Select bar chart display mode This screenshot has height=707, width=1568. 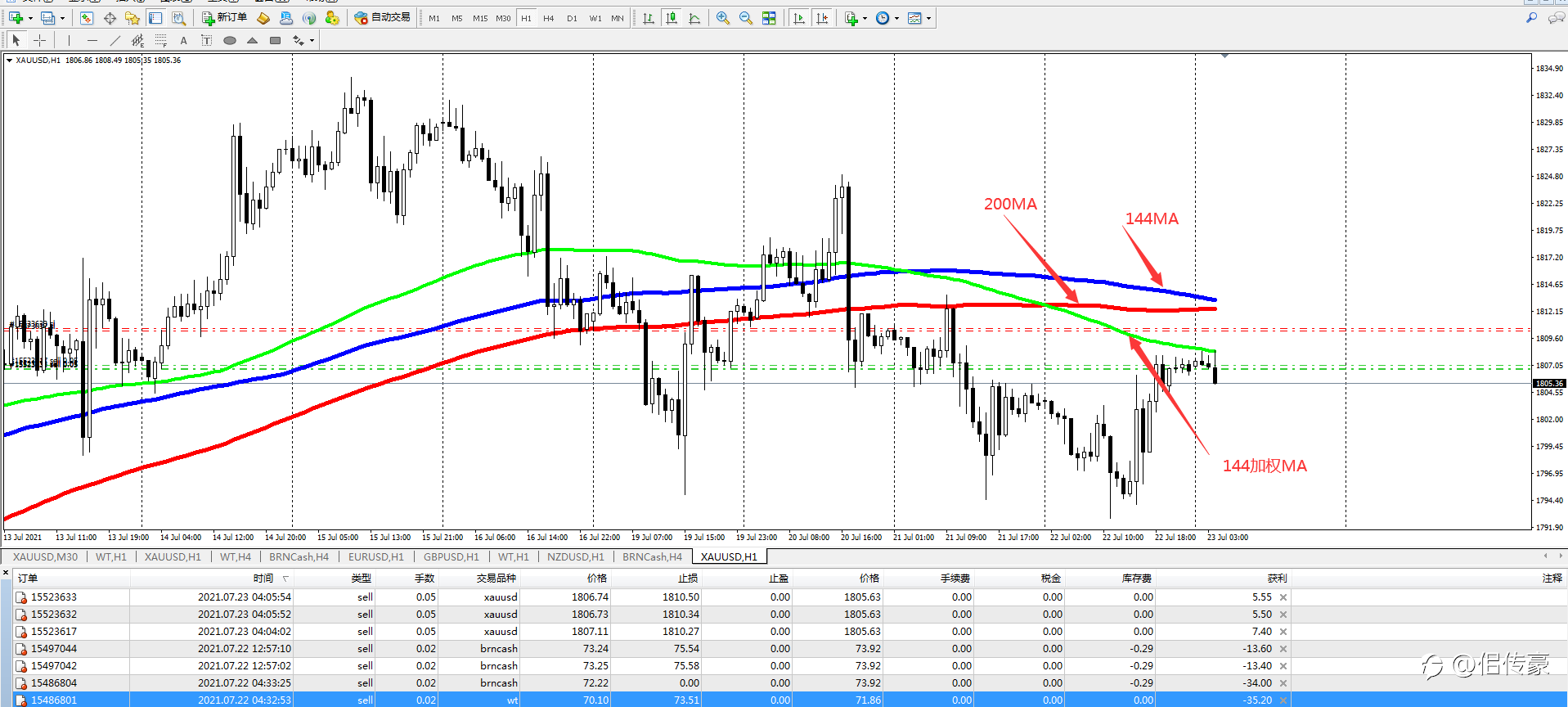click(649, 18)
